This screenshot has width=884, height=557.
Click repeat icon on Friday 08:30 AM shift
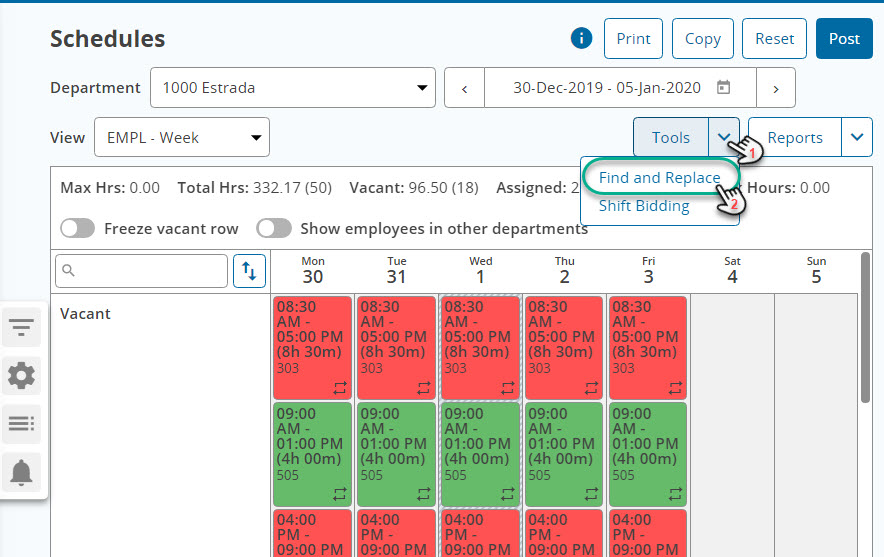(675, 388)
